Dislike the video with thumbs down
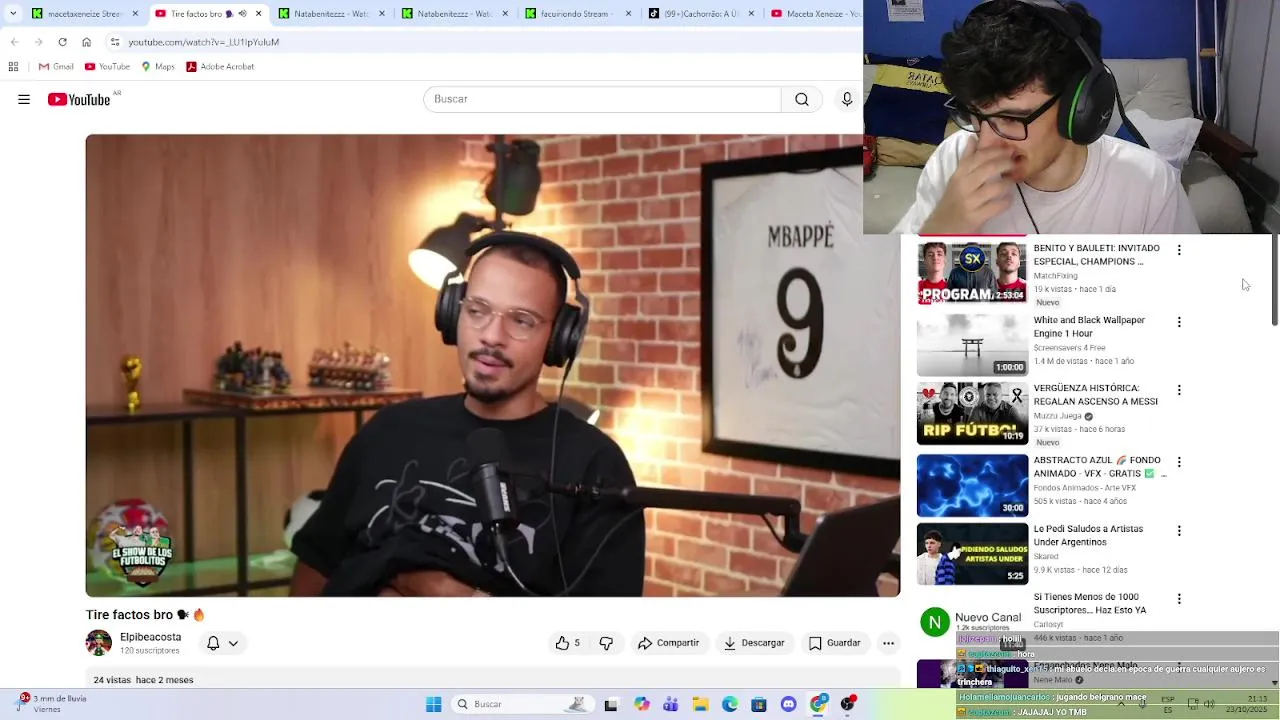The image size is (1280, 720). (606, 643)
